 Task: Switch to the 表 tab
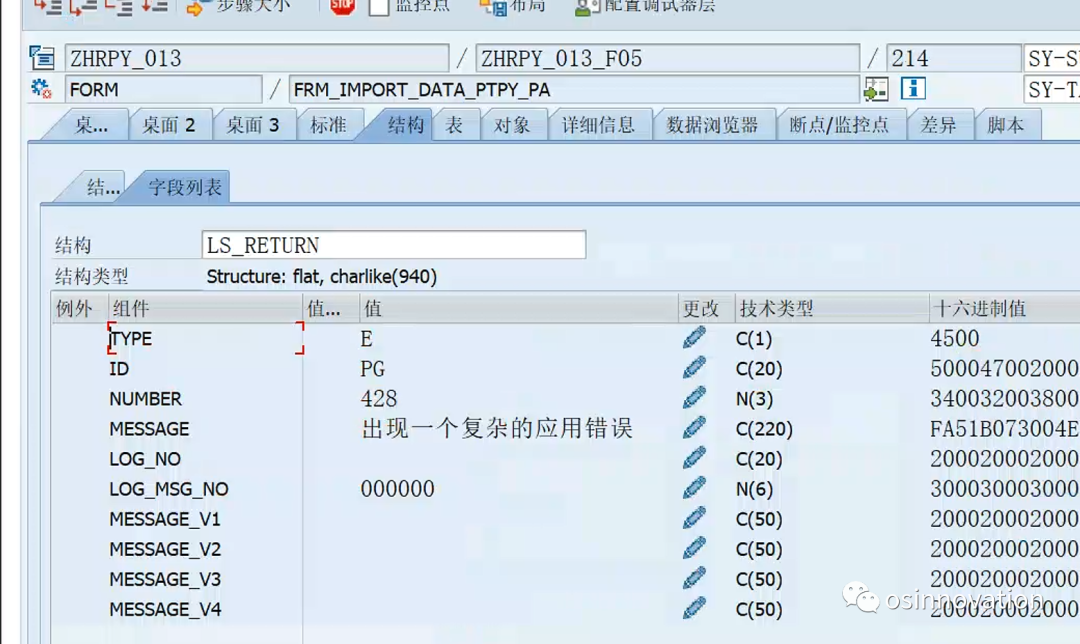coord(454,125)
